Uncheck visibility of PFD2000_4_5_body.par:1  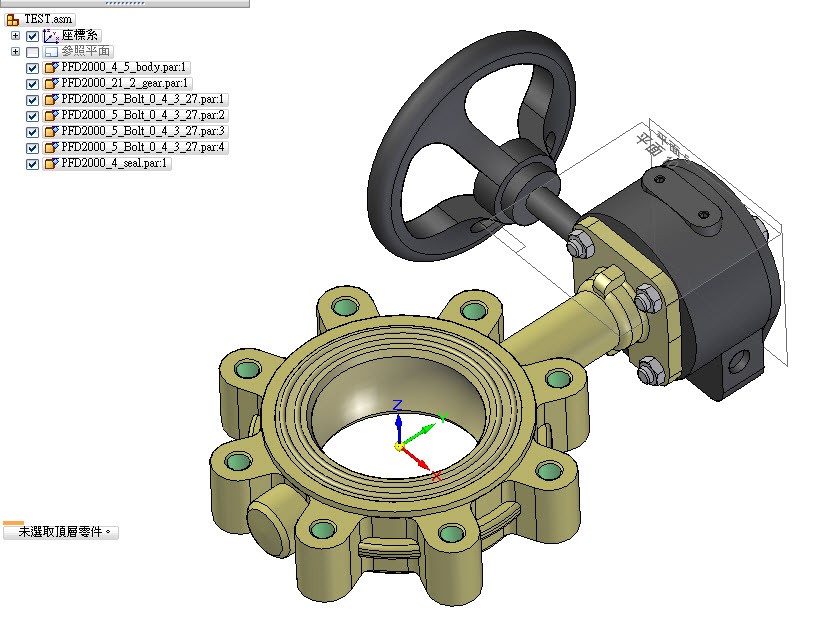click(33, 68)
